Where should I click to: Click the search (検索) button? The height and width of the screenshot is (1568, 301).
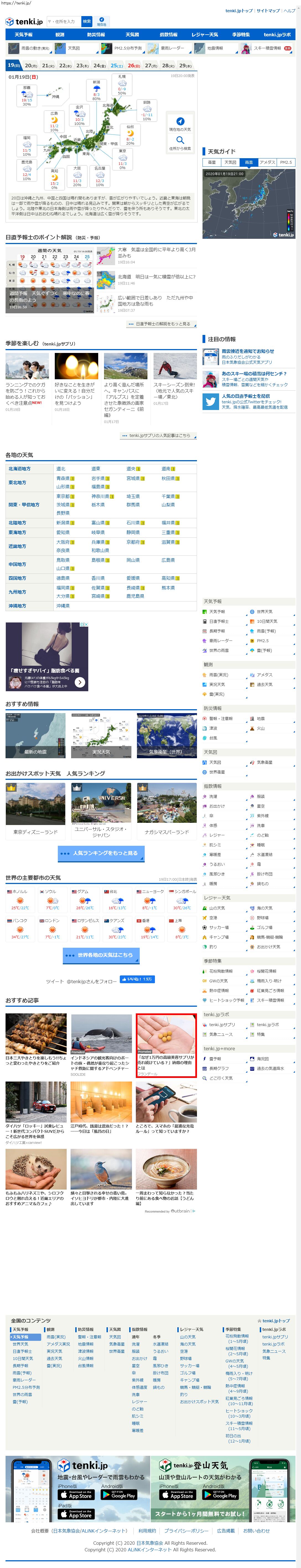(x=86, y=21)
